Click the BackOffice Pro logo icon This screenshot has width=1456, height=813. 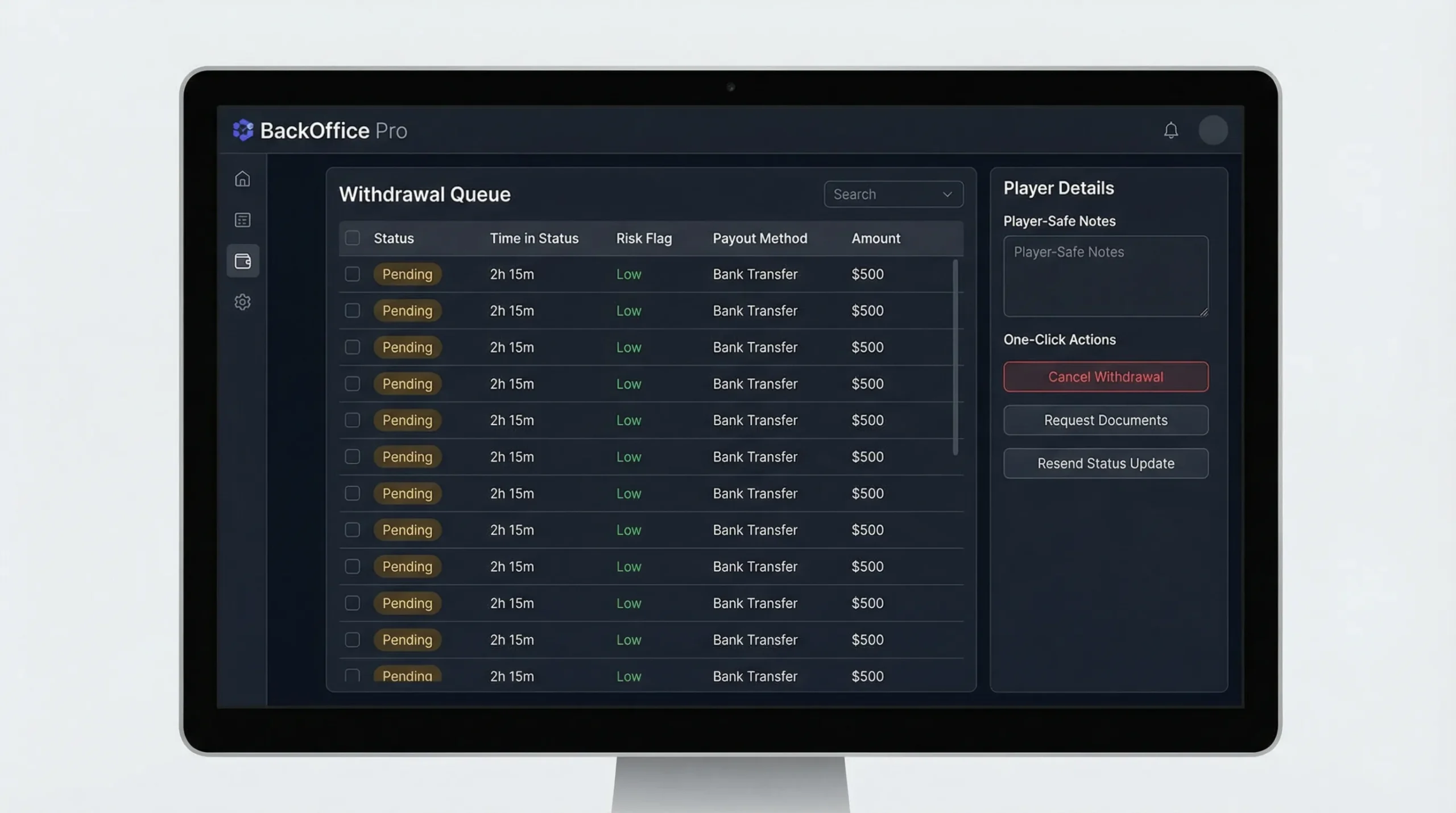pyautogui.click(x=243, y=130)
